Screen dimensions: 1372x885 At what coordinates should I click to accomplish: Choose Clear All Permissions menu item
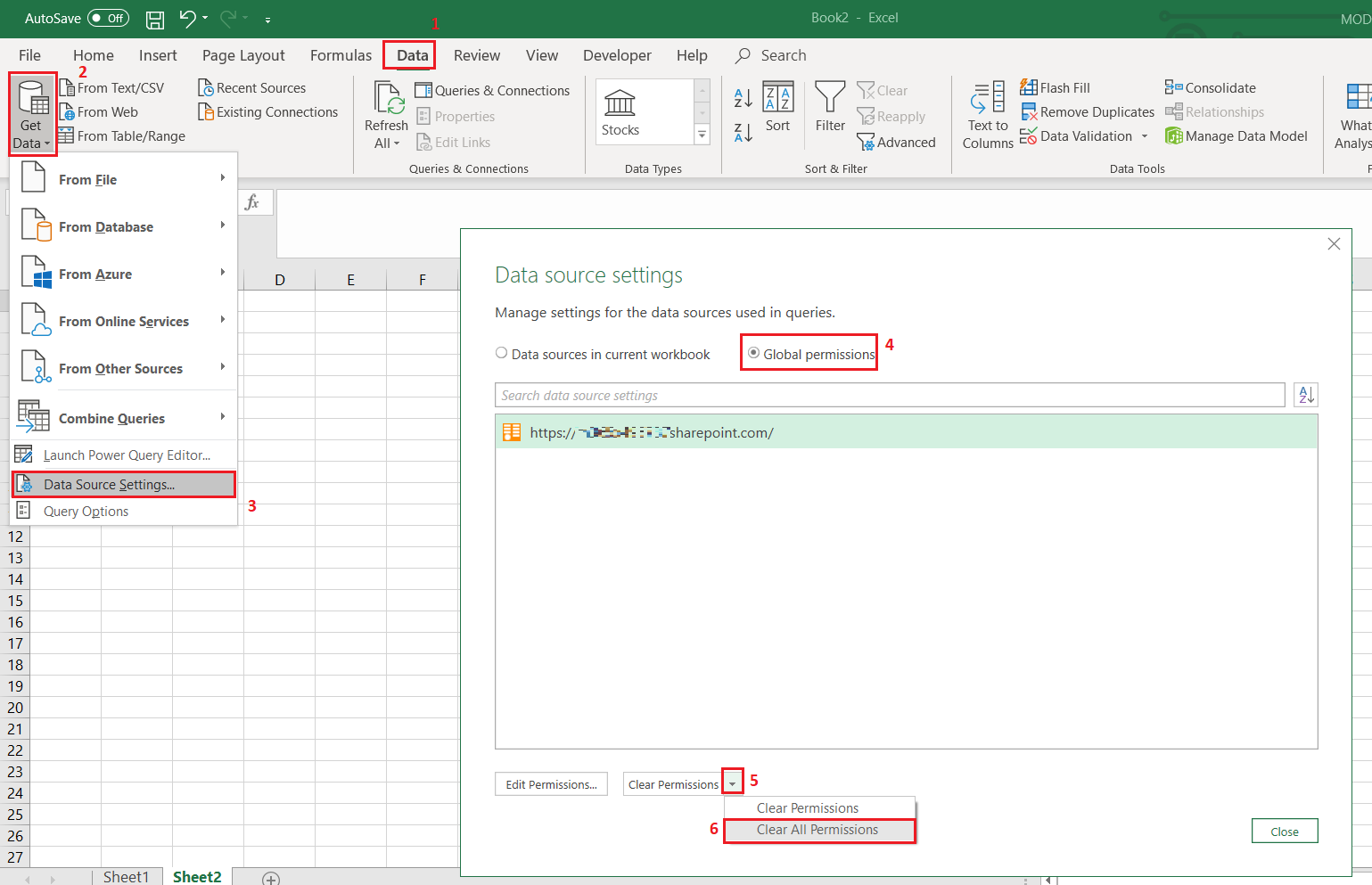817,830
